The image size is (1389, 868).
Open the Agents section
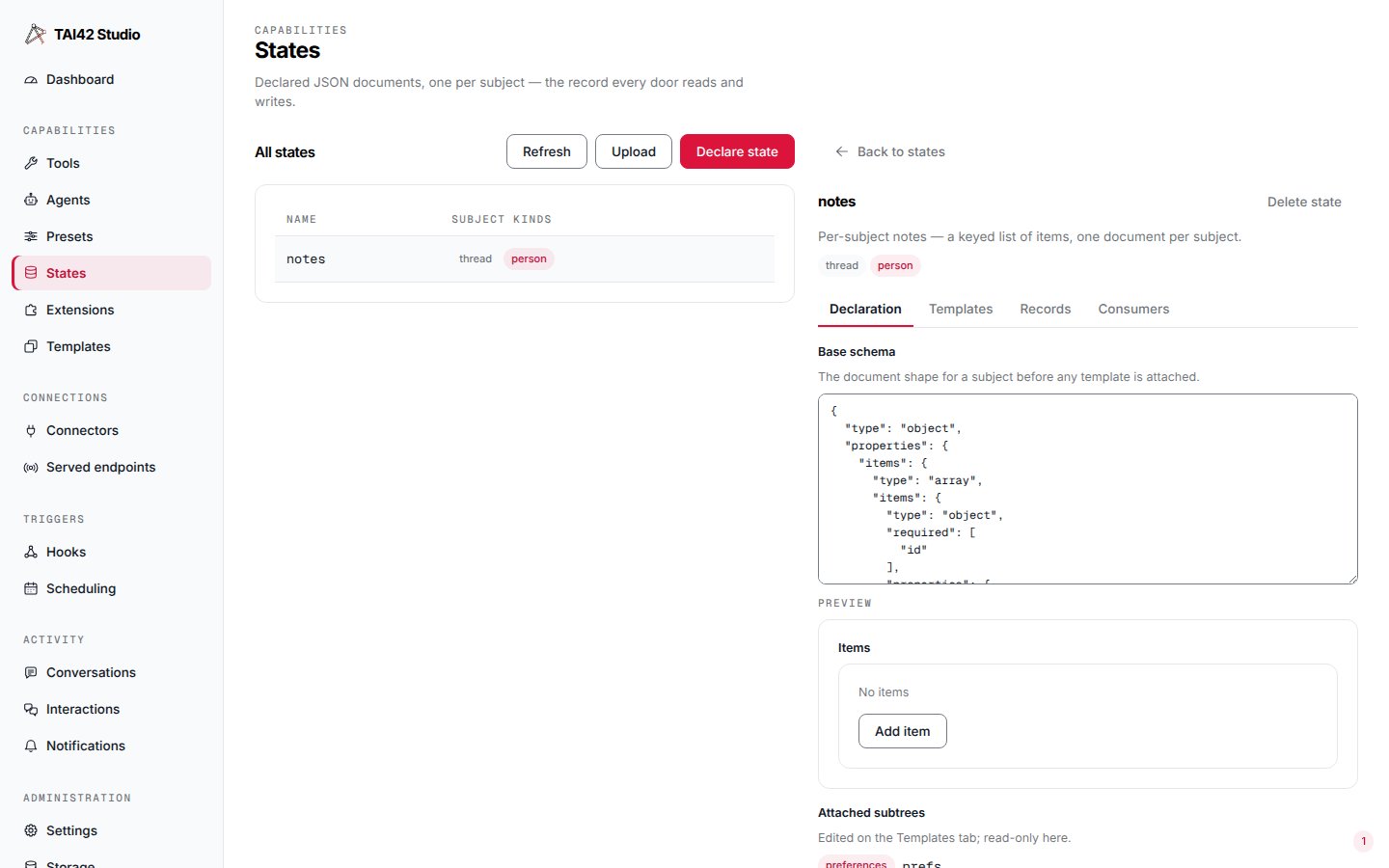click(x=111, y=201)
